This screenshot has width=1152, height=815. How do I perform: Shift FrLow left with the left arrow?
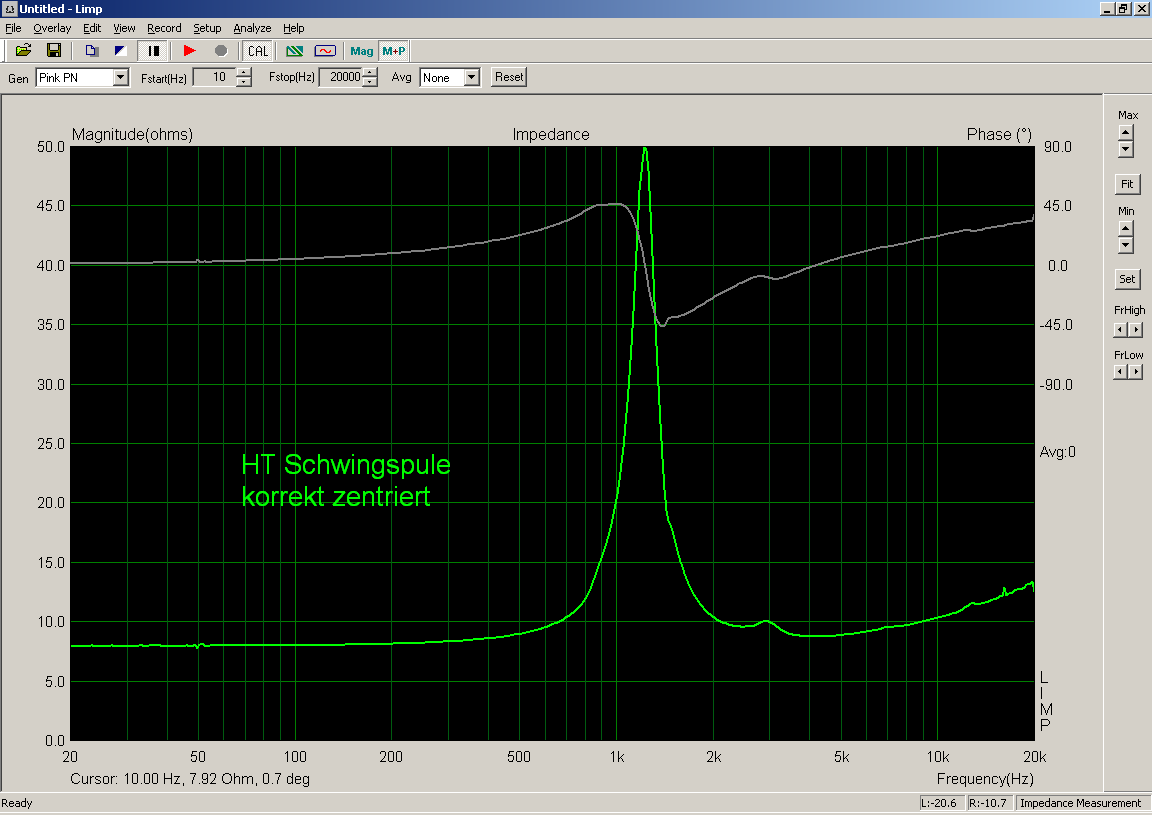coord(1120,372)
